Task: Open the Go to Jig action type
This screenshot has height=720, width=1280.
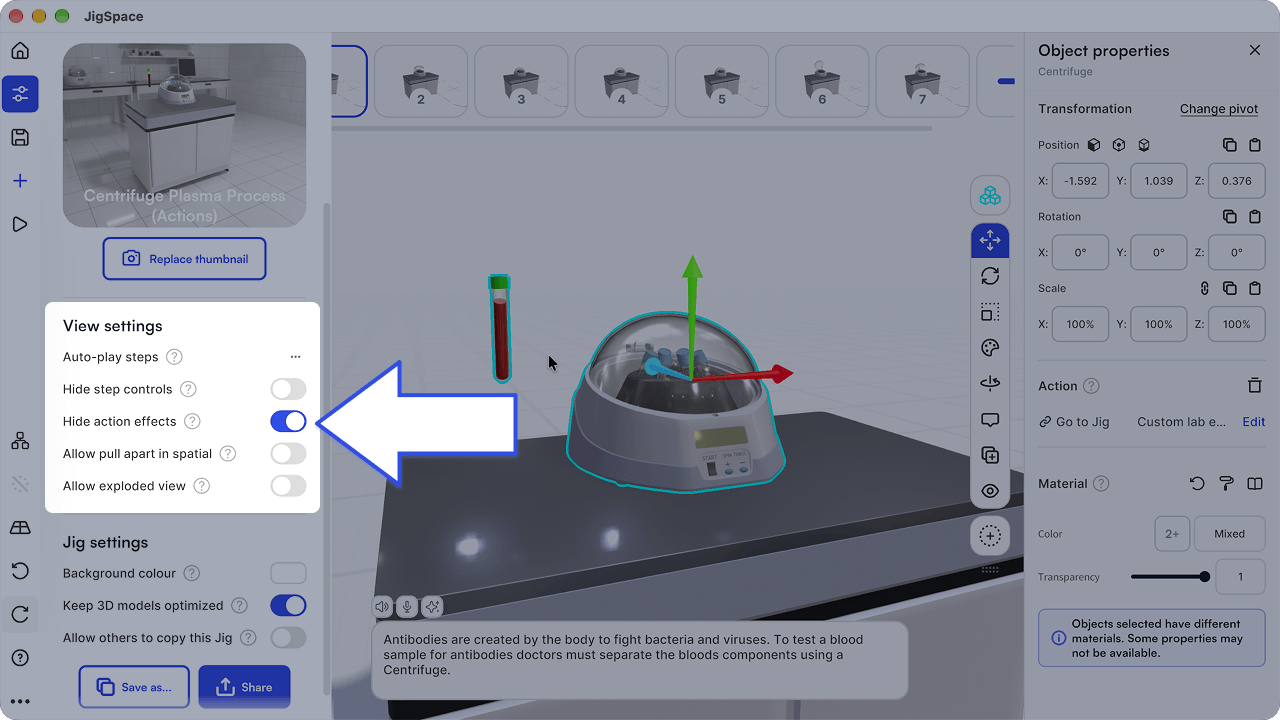Action: (x=1075, y=422)
